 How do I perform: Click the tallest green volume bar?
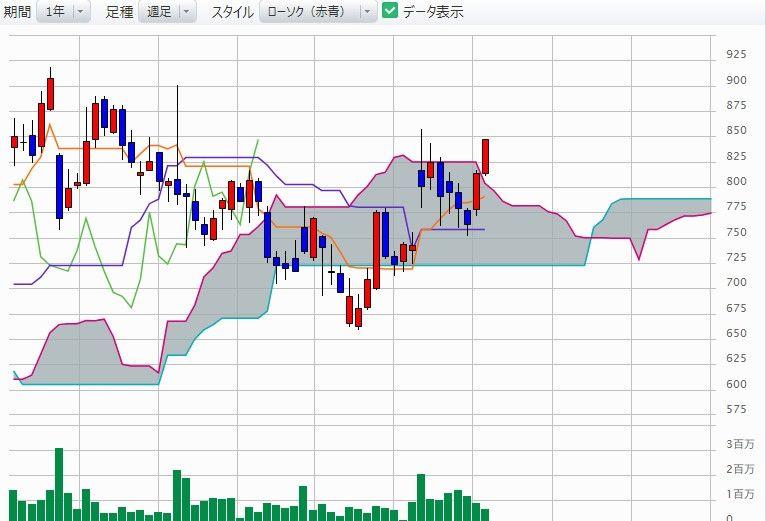click(59, 484)
